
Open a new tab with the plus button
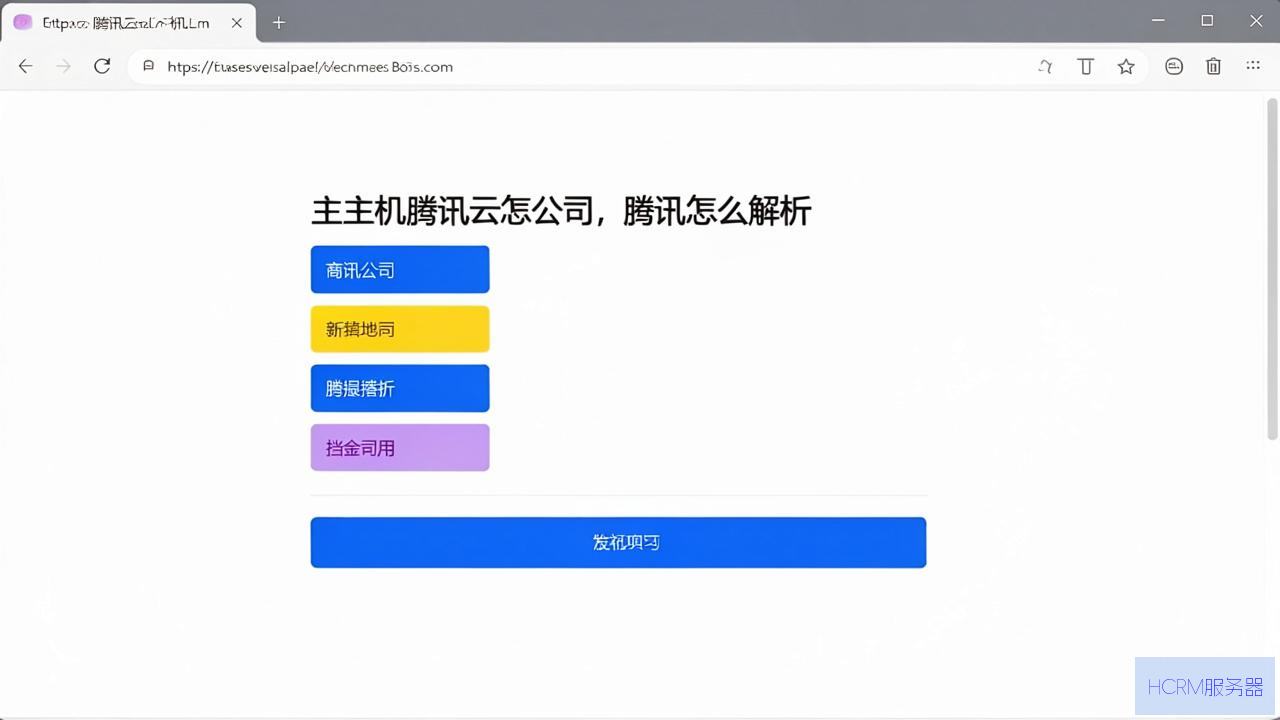click(279, 22)
